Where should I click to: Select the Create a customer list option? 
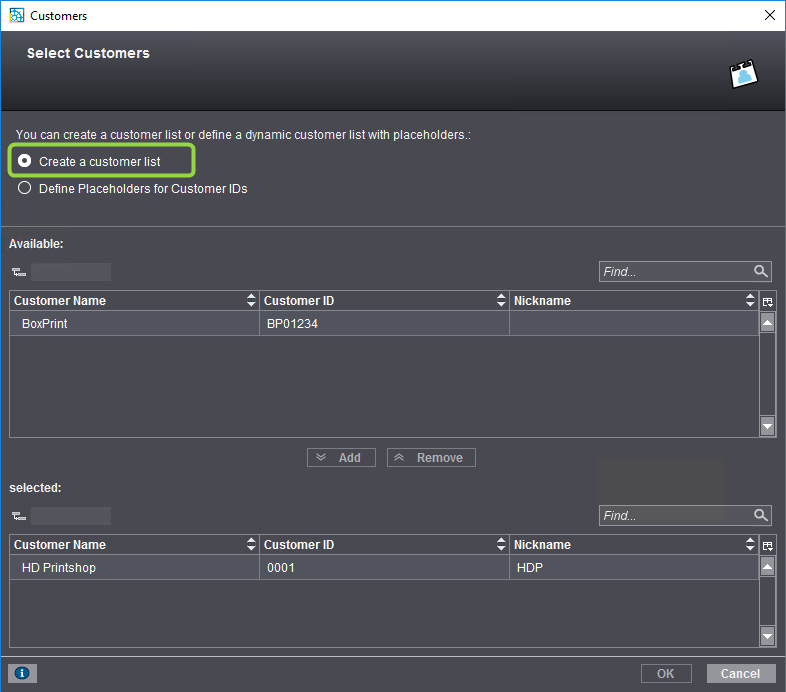pyautogui.click(x=25, y=161)
